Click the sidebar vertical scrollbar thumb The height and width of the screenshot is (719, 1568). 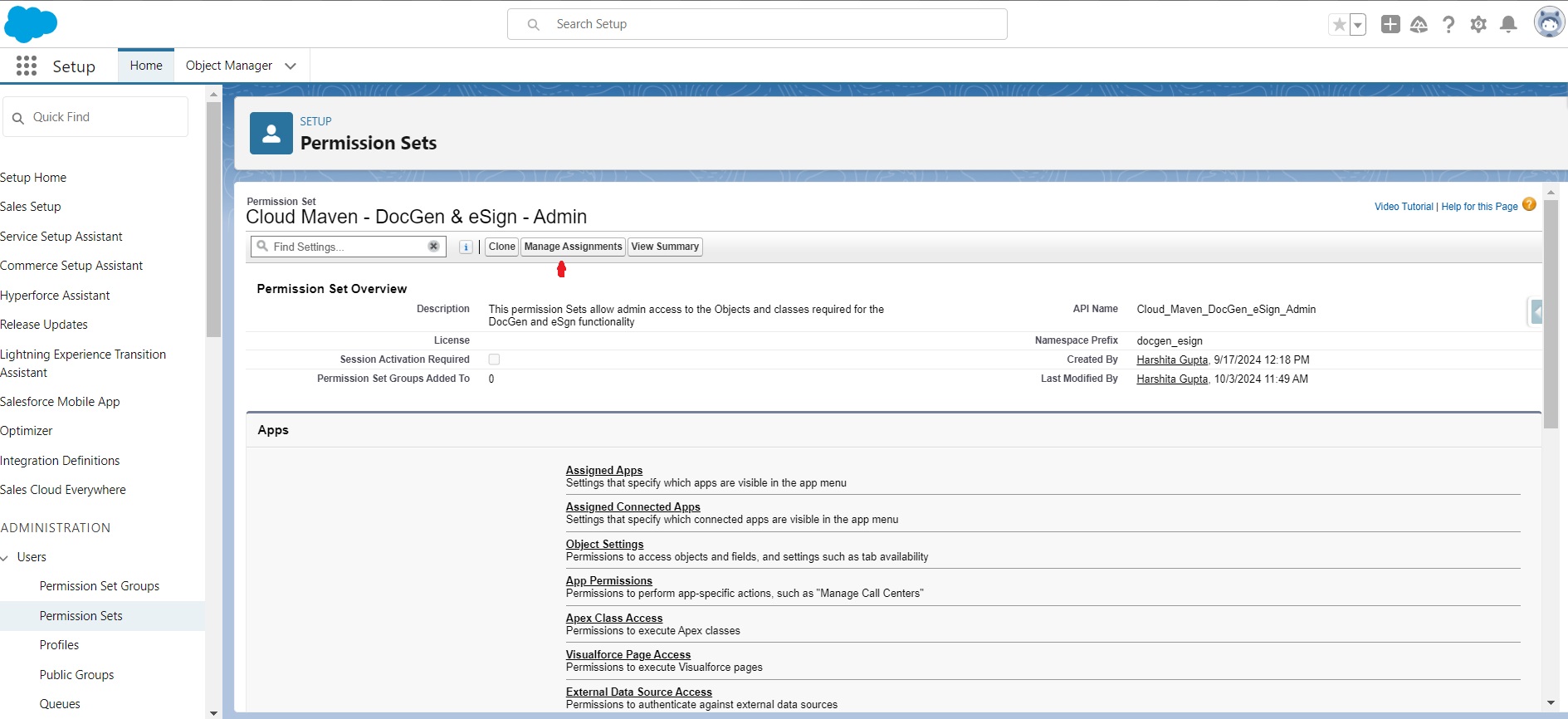[213, 219]
